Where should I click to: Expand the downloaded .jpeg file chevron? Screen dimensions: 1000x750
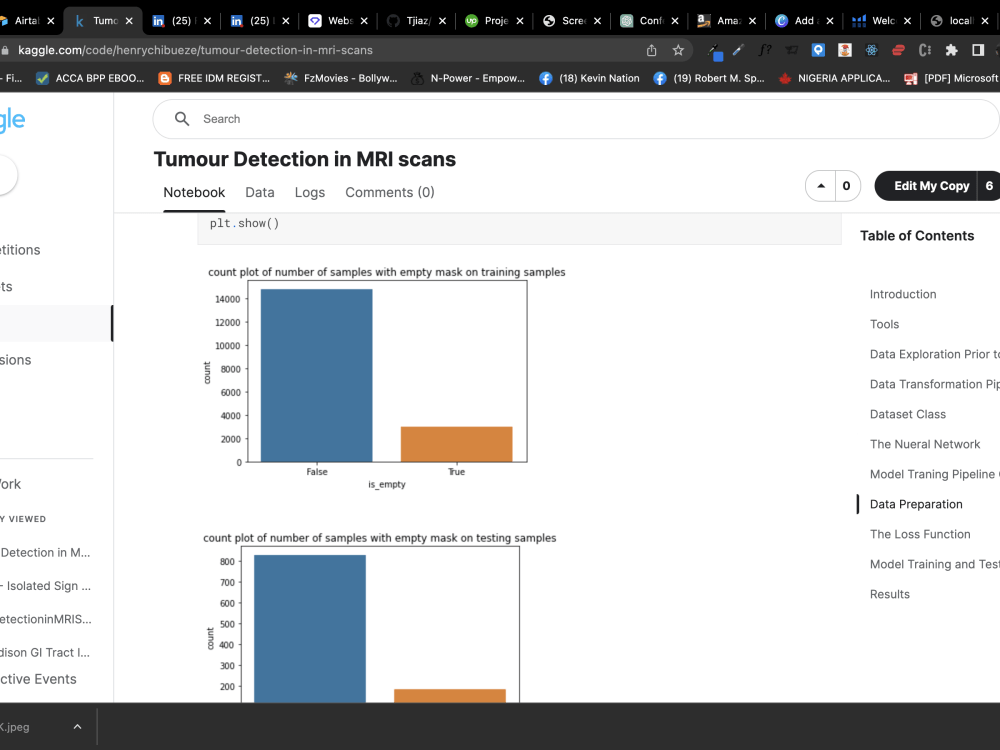77,726
